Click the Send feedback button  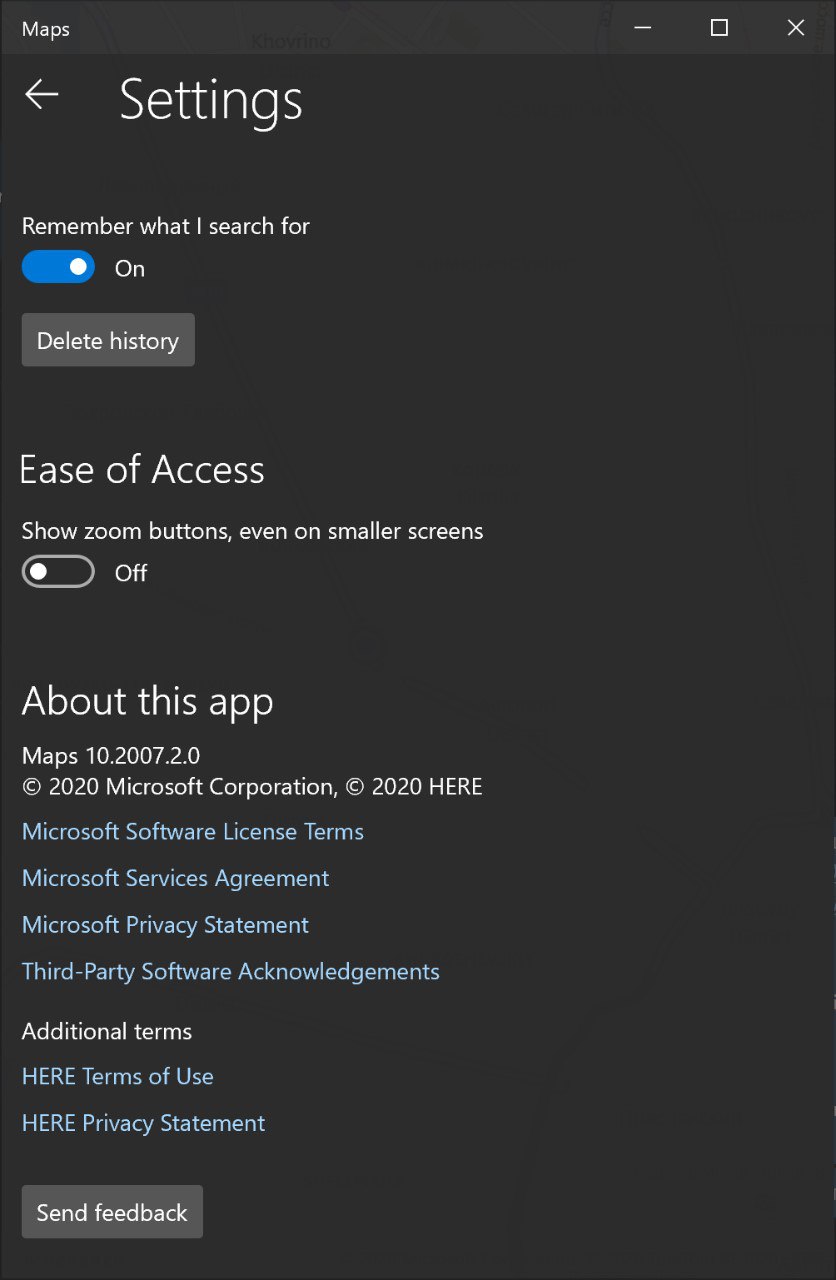coord(112,1212)
